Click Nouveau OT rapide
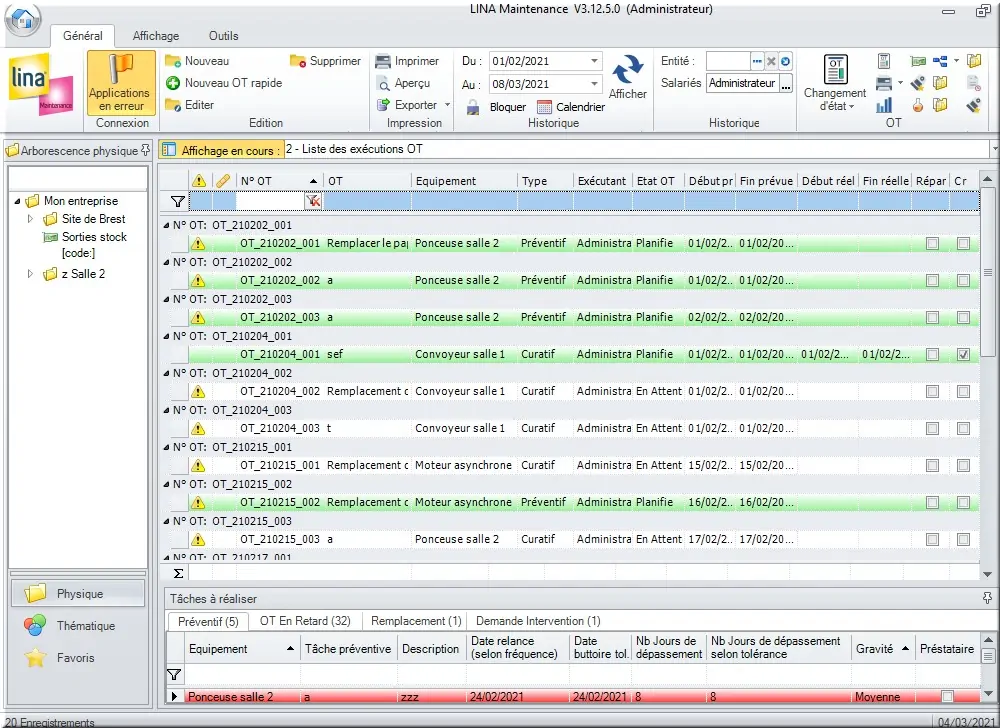 224,83
